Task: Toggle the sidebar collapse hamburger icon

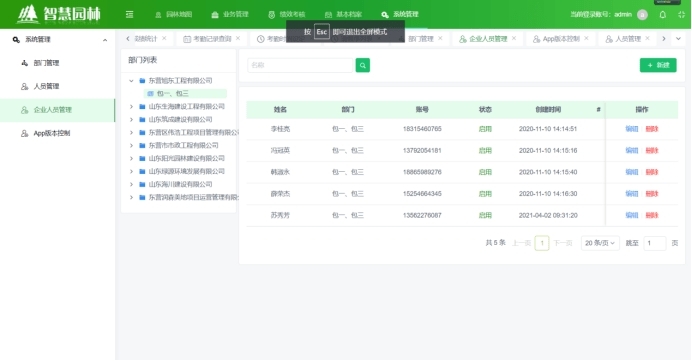Action: pos(129,15)
